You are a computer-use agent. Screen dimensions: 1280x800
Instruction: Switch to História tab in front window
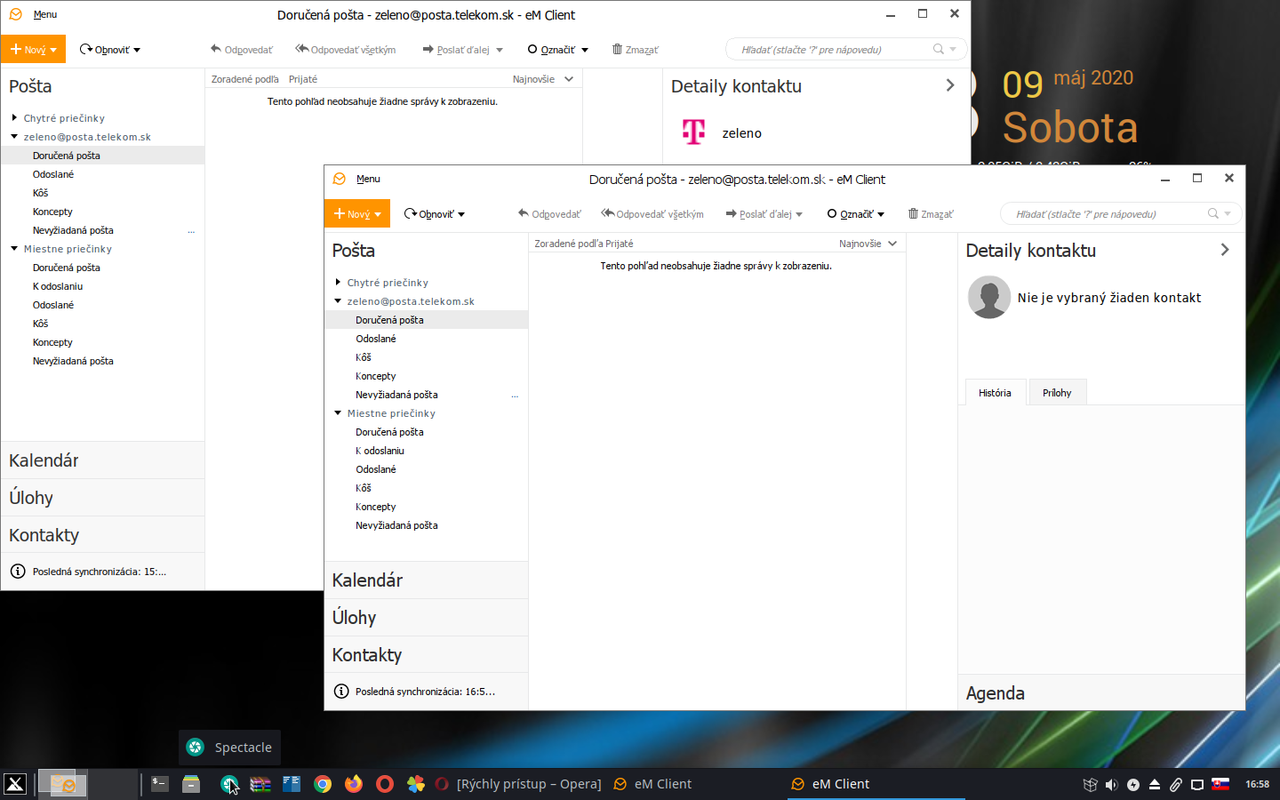tap(995, 392)
